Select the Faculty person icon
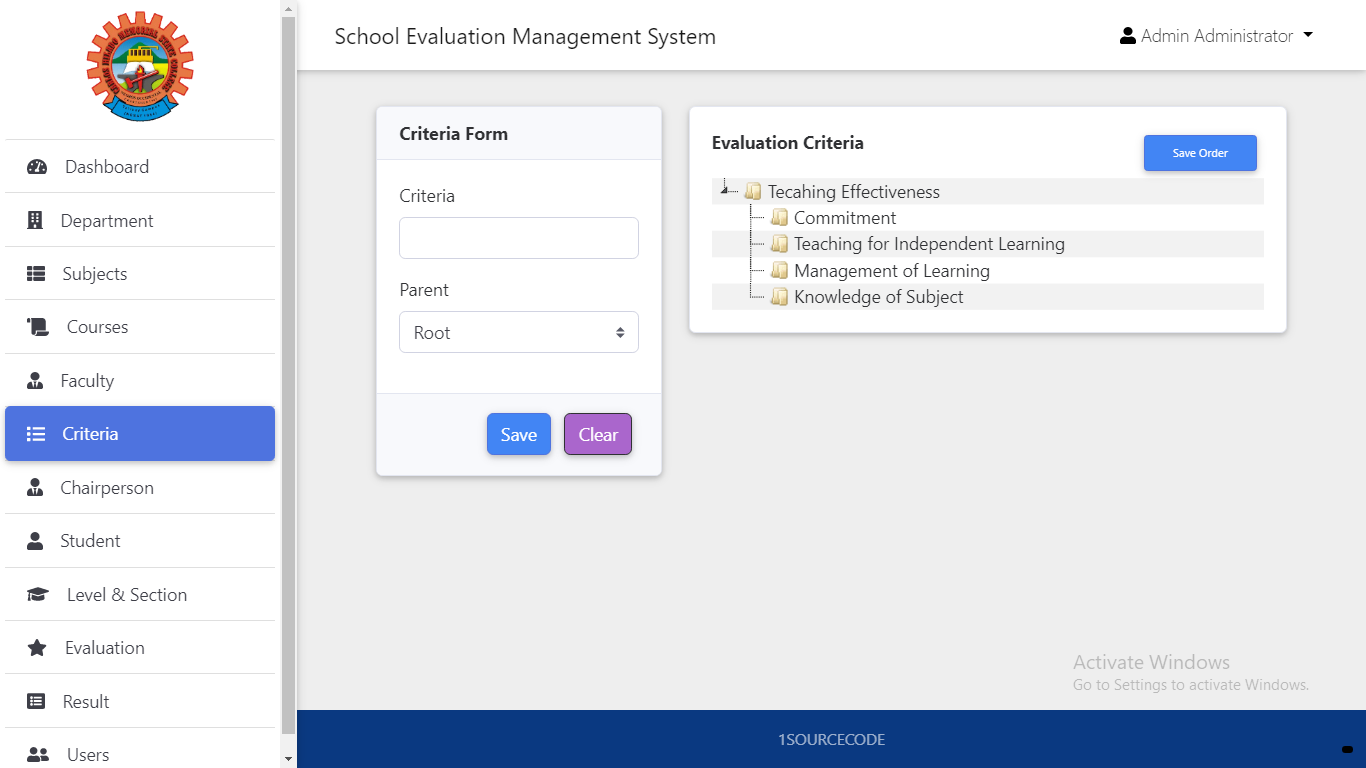 (x=36, y=380)
